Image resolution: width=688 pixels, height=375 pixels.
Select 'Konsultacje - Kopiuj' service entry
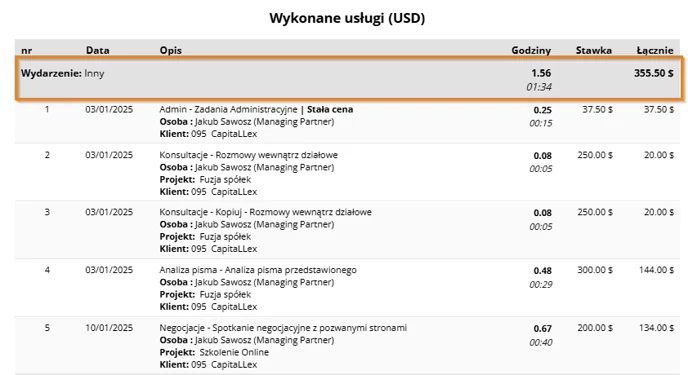(x=265, y=212)
